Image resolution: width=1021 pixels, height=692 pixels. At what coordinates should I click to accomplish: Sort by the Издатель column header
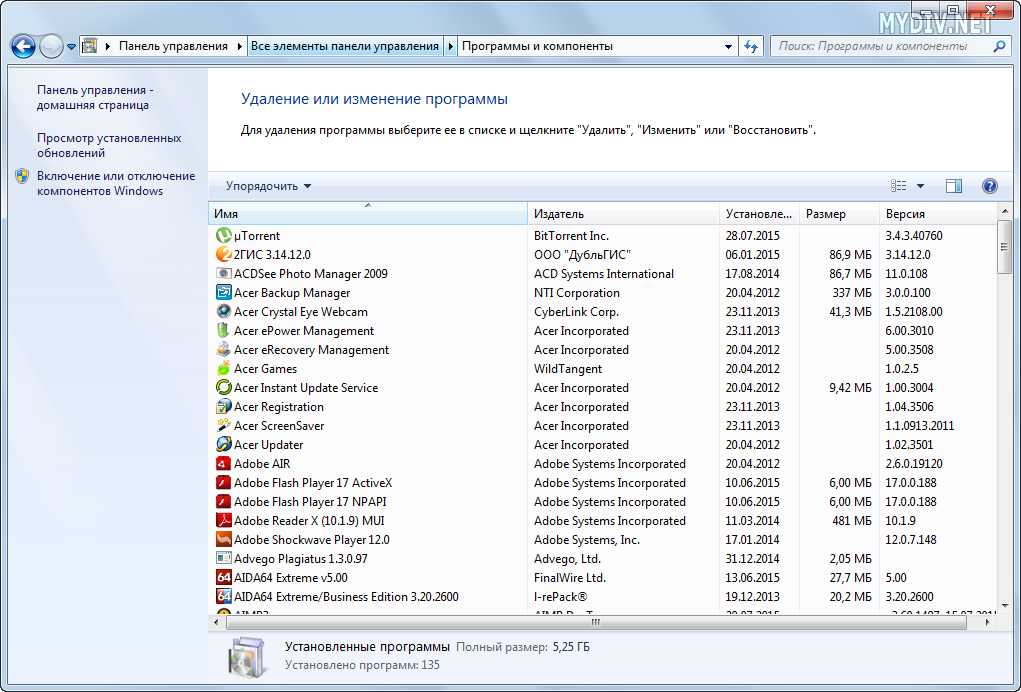point(559,214)
